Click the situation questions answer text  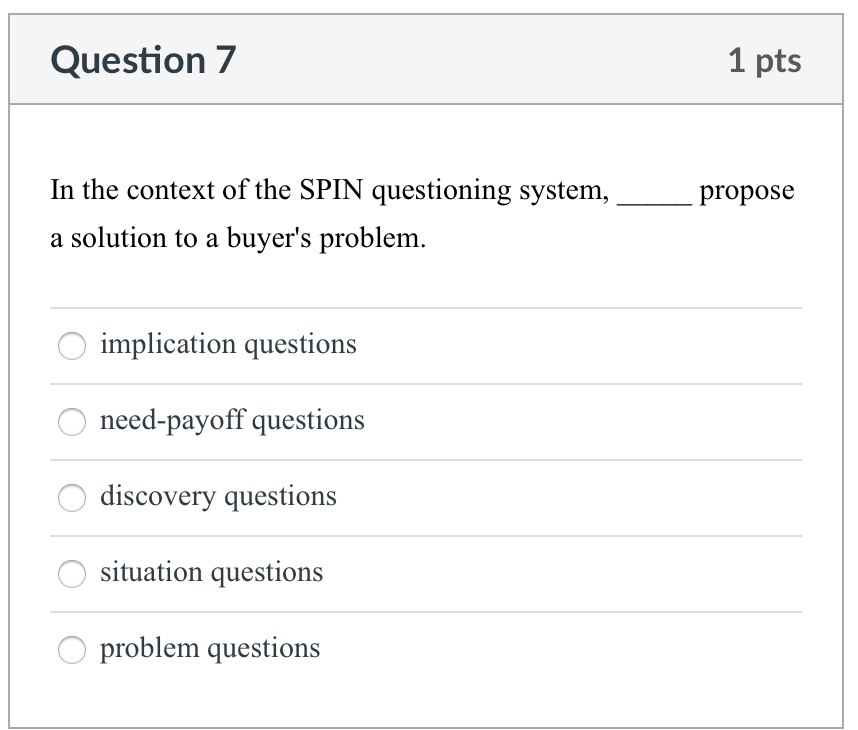(211, 572)
